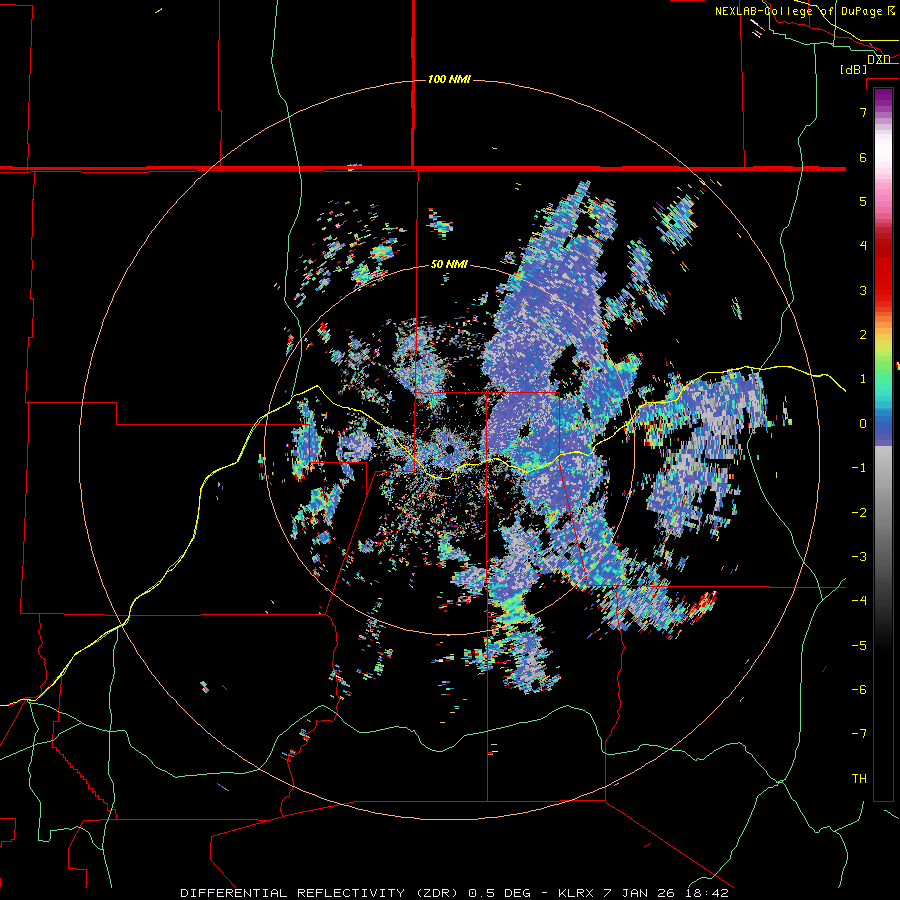Click the -4 dB scale value
This screenshot has height=900, width=900.
click(859, 600)
